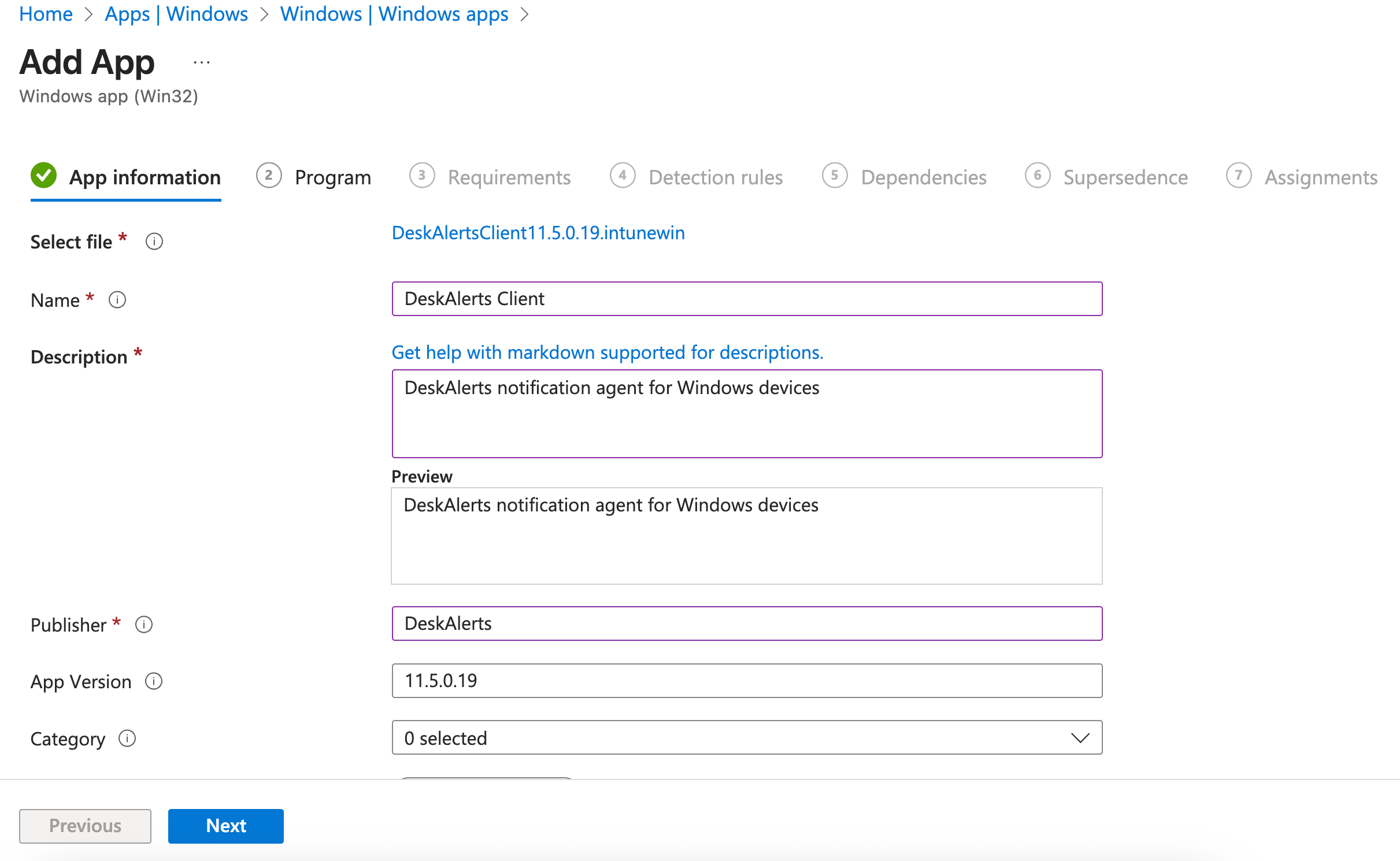Focus the Description text area
The image size is (1400, 861).
tap(746, 414)
